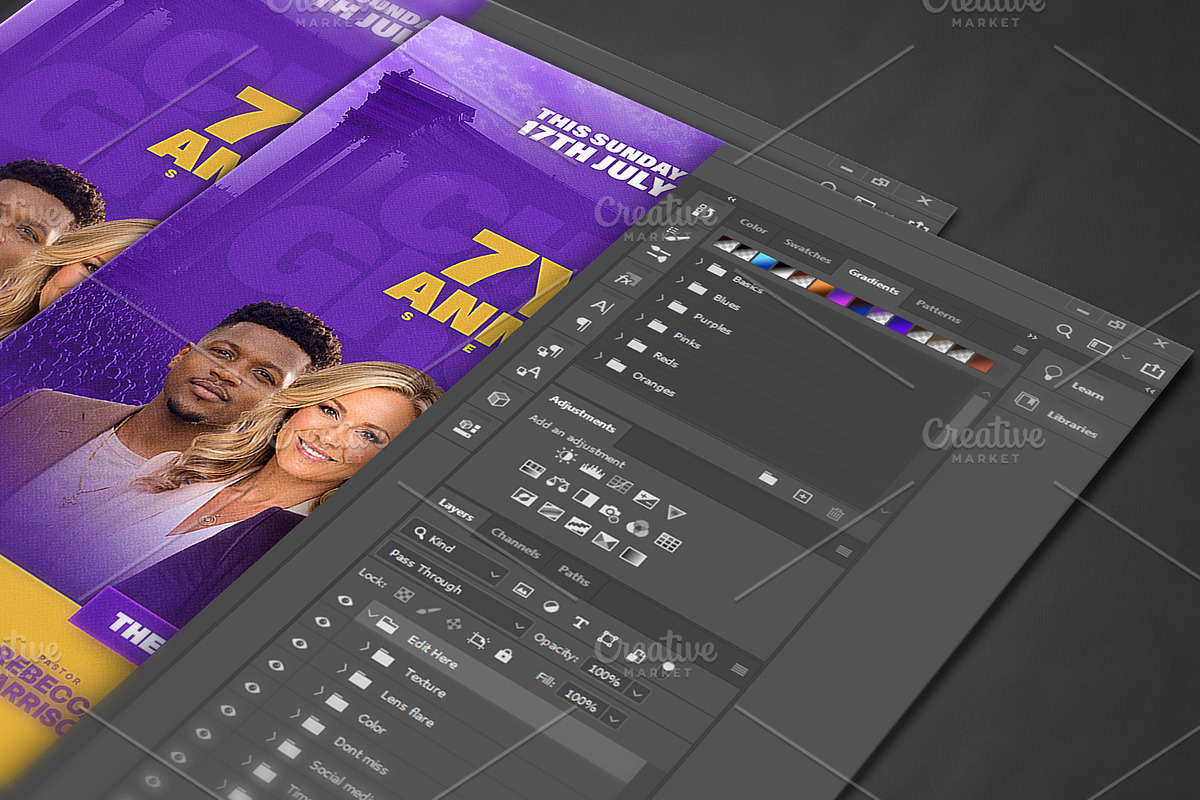The height and width of the screenshot is (800, 1200).
Task: Open the Character panel icon (A|)
Action: (x=602, y=306)
